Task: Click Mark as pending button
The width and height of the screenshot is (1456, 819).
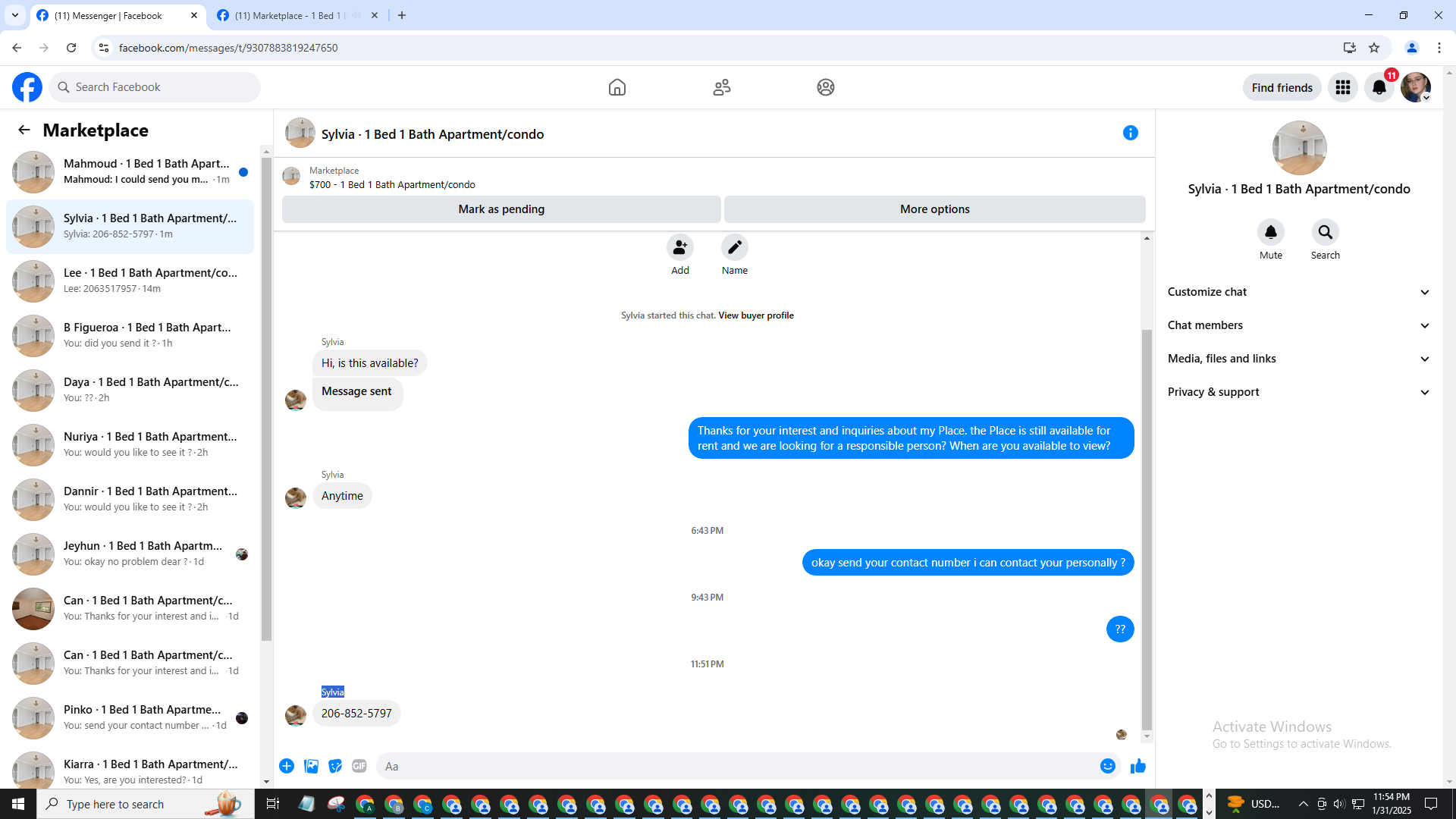Action: tap(501, 209)
